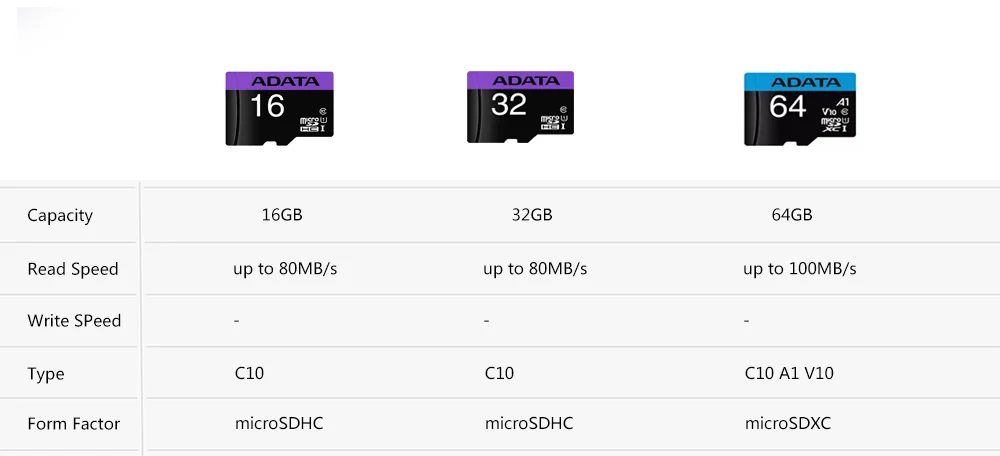Click the ADATA logo on the 64GB card
The width and height of the screenshot is (1000, 456).
click(806, 82)
